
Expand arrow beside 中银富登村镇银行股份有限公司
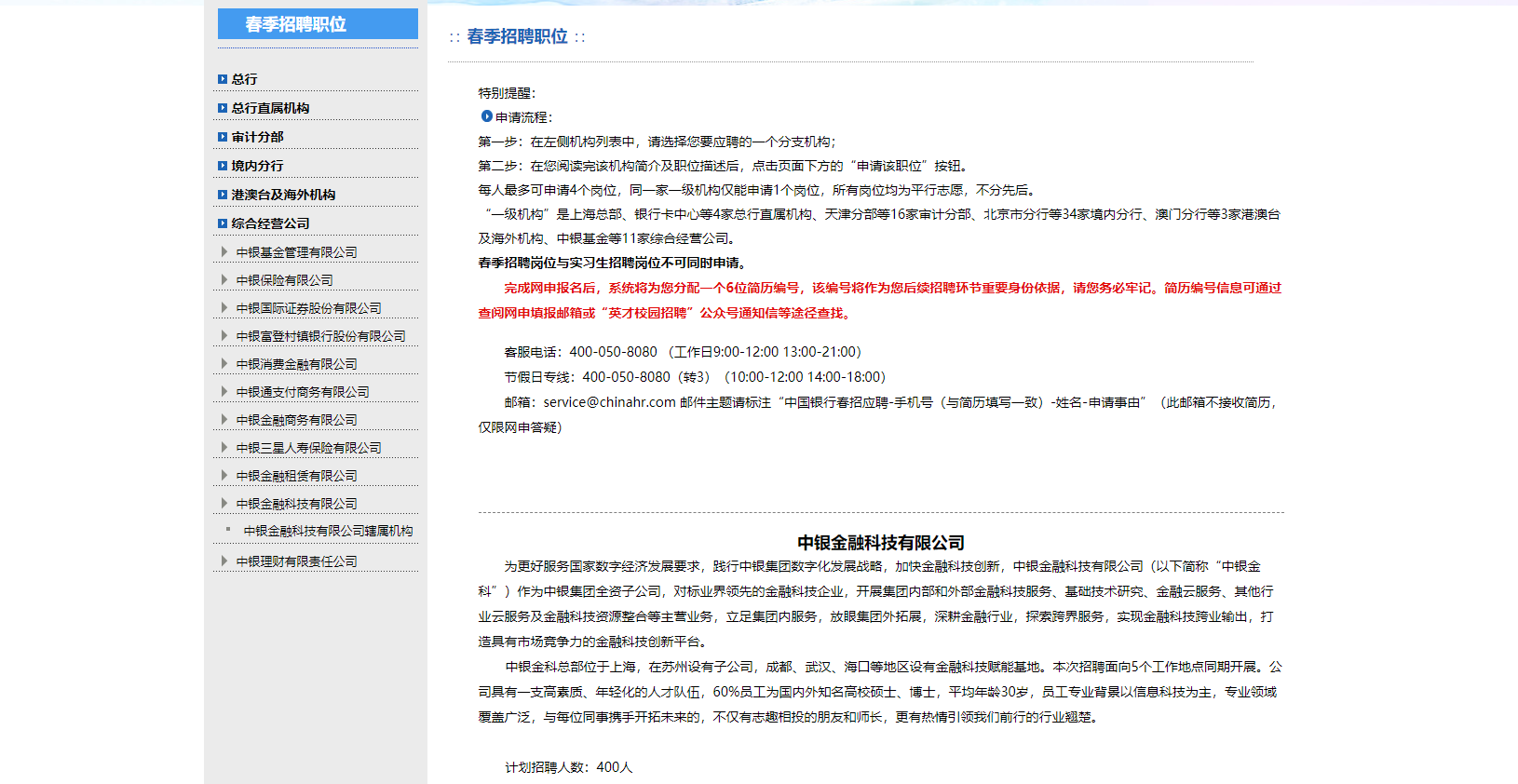224,335
